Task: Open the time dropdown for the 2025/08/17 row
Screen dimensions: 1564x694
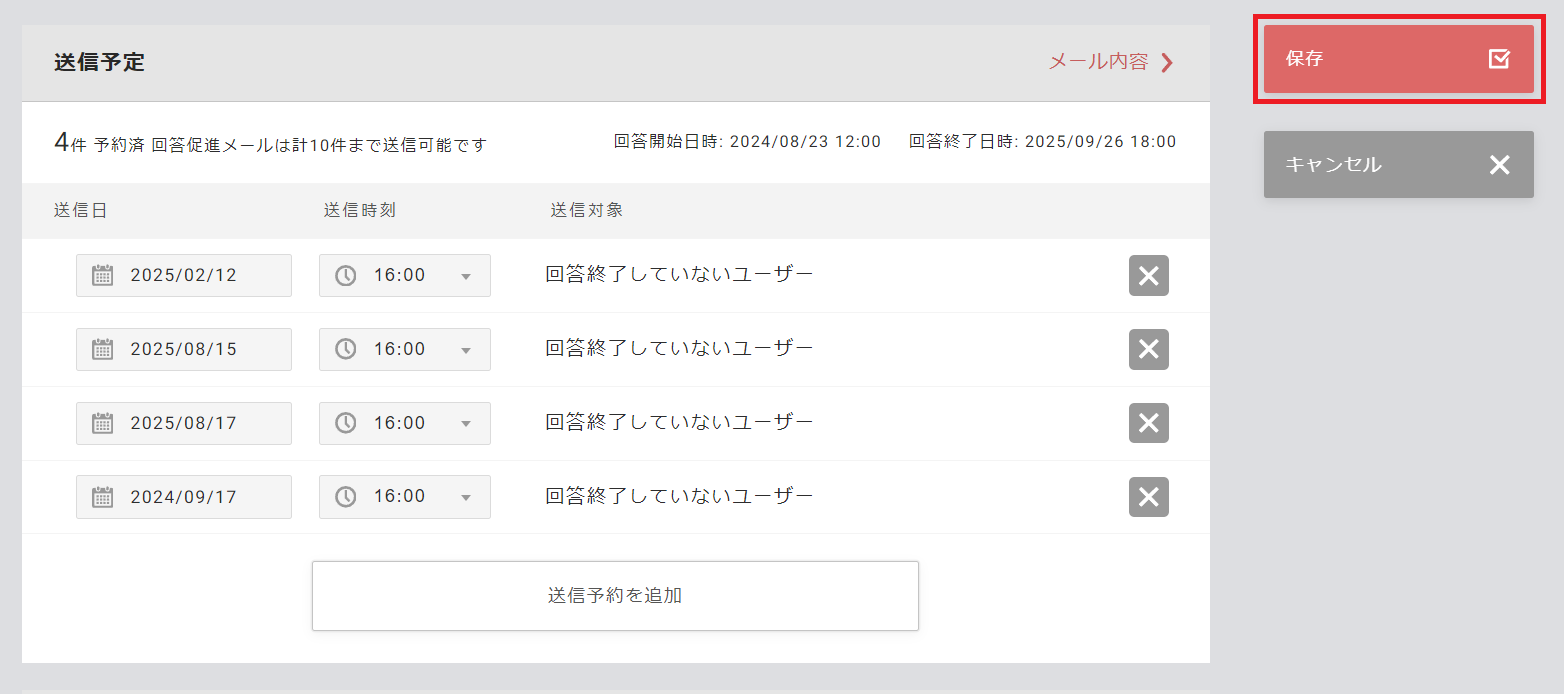Action: coord(467,423)
